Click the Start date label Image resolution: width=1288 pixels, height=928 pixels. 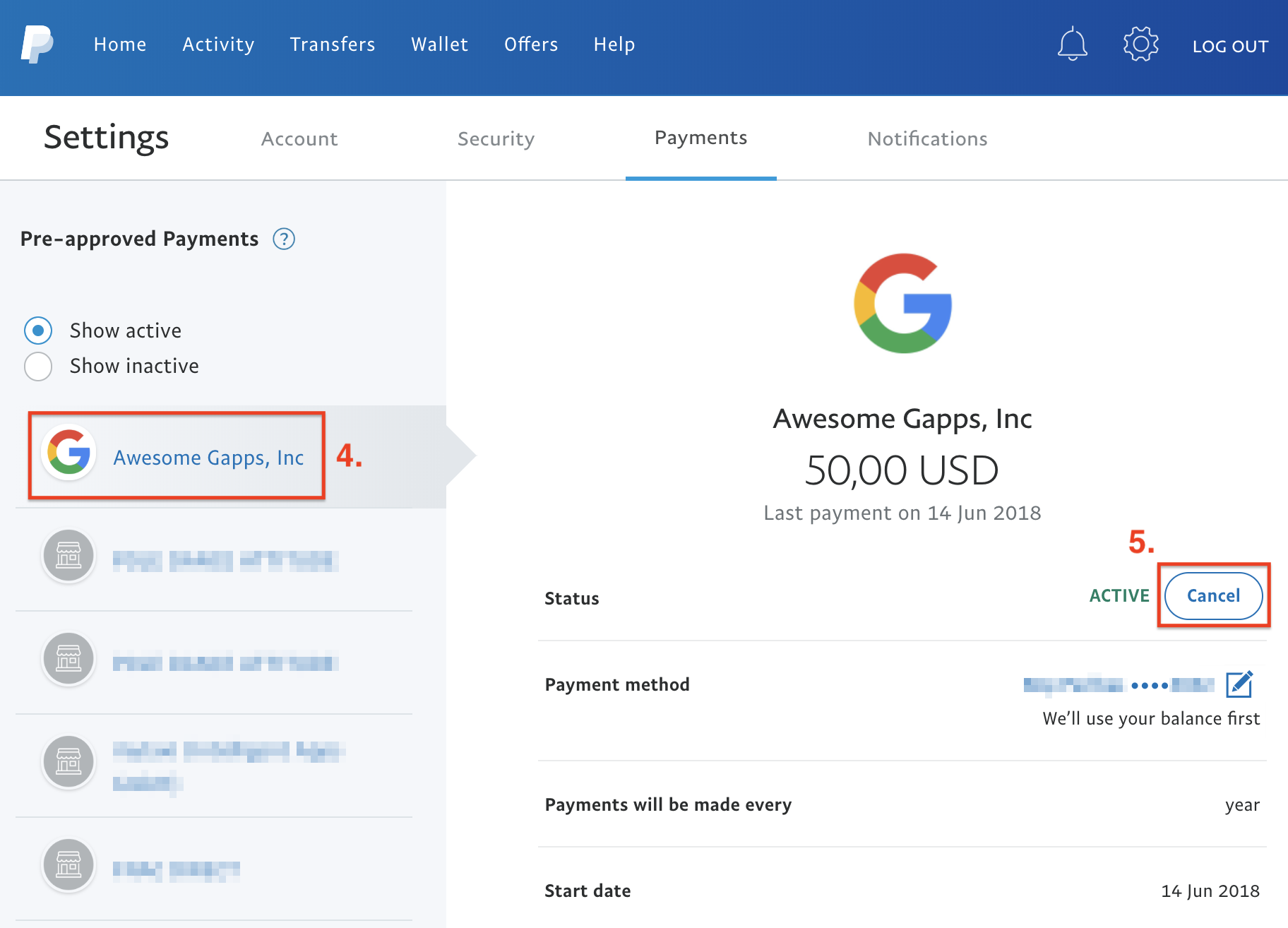click(x=588, y=891)
